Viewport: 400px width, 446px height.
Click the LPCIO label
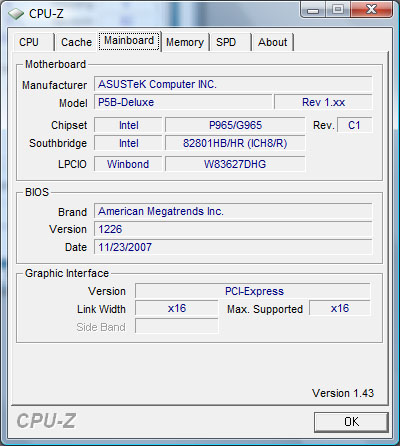pyautogui.click(x=72, y=164)
